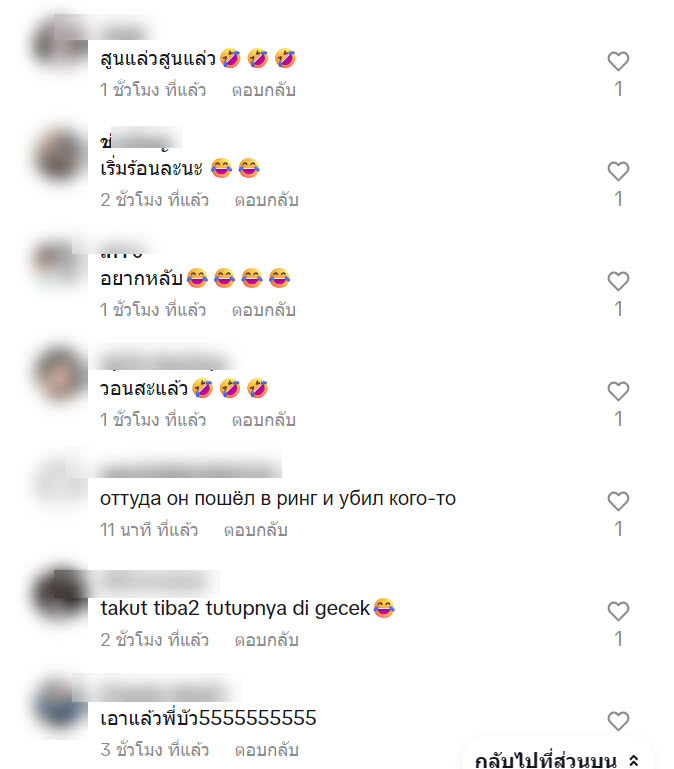Reply to the 'takut tiba2' comment
Image resolution: width=674 pixels, height=769 pixels.
pyautogui.click(x=266, y=640)
